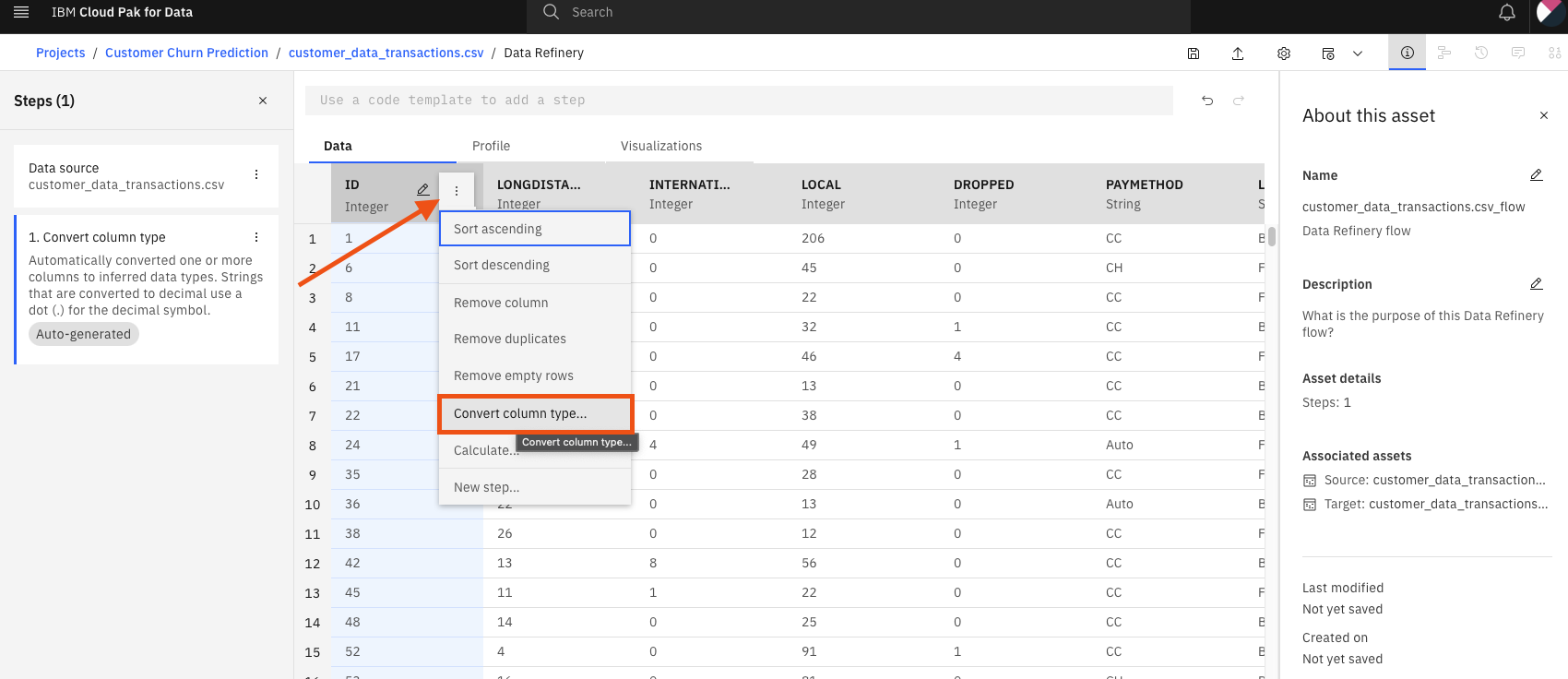Click the code template input field
Image resolution: width=1568 pixels, height=679 pixels.
point(739,101)
